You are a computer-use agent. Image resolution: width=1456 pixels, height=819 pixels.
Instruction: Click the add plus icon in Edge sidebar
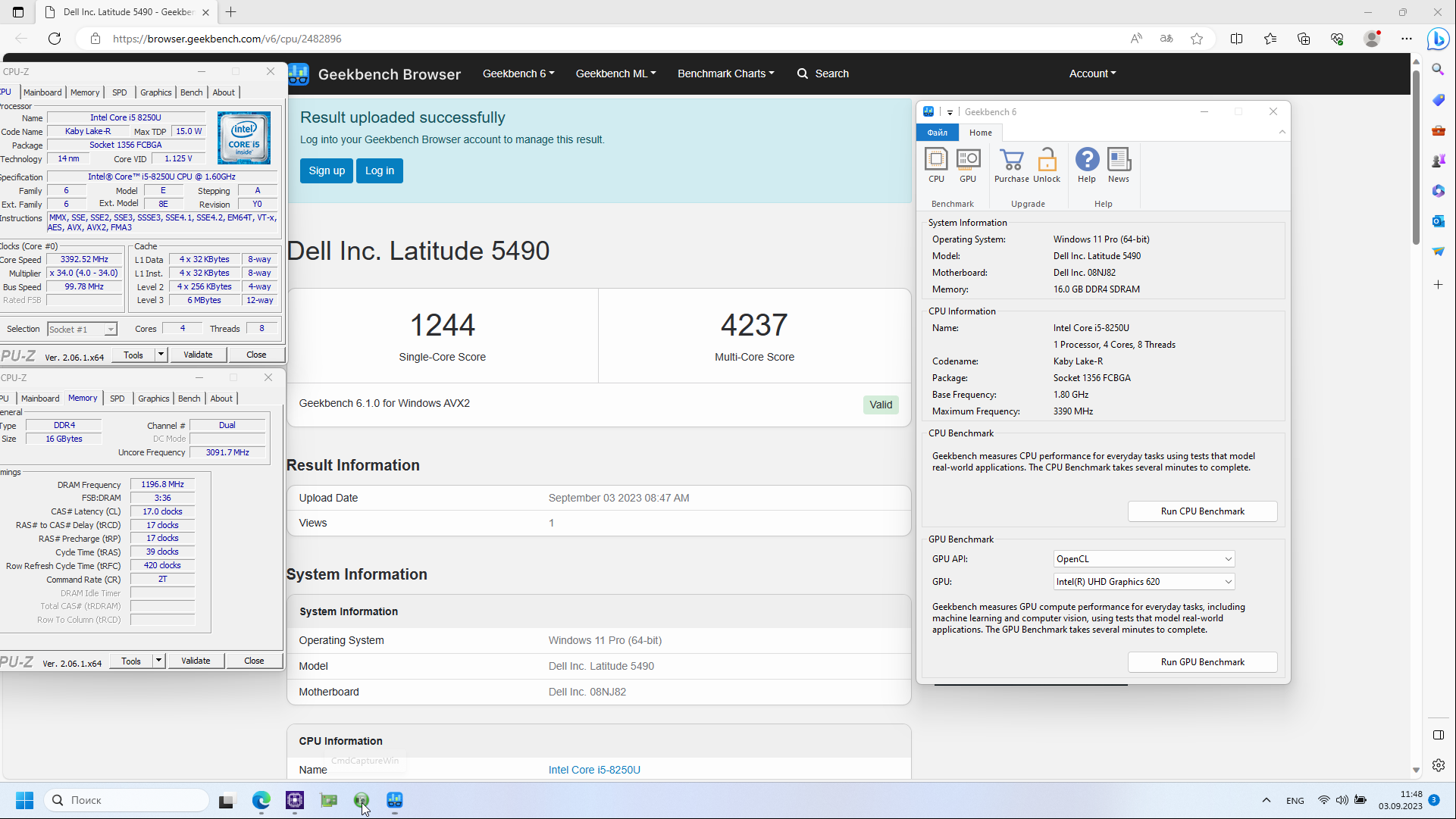1438,285
